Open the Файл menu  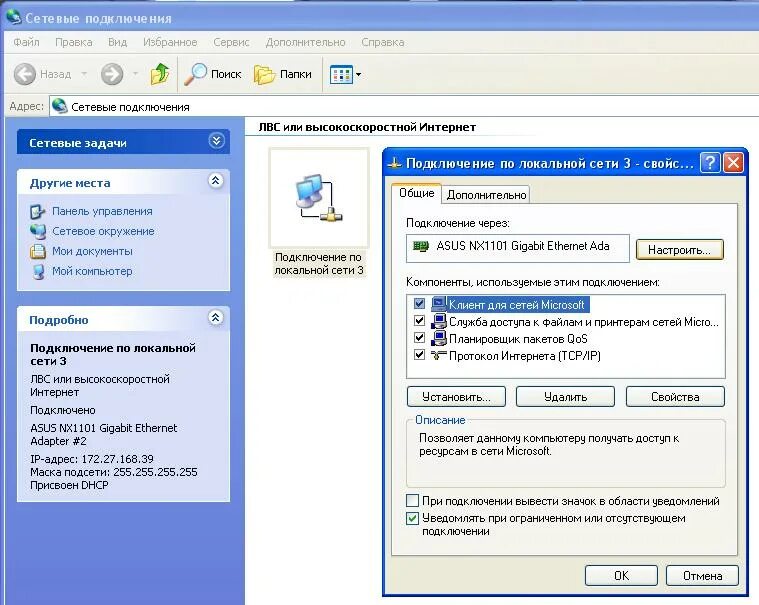(x=26, y=42)
